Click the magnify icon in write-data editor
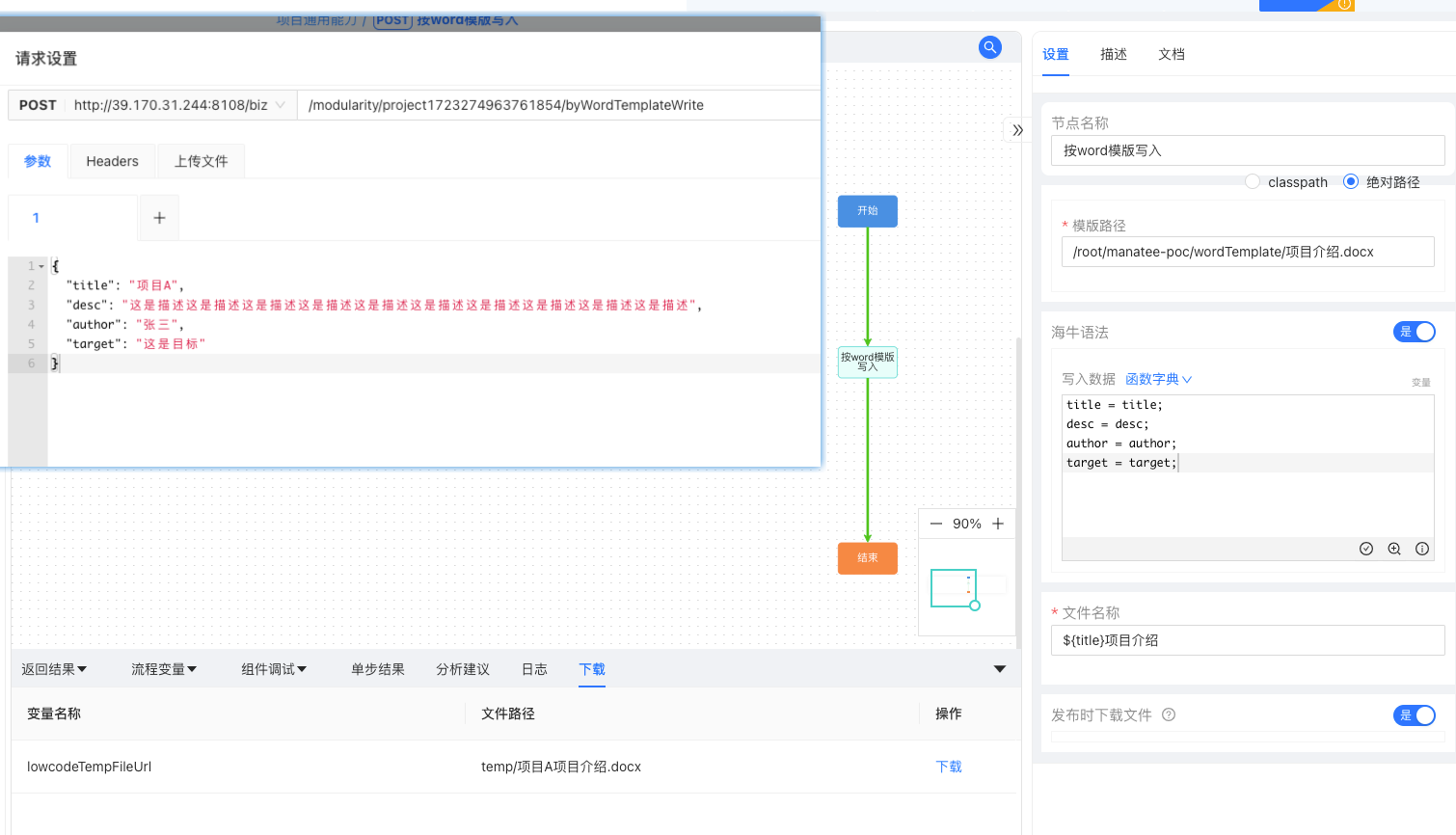The height and width of the screenshot is (835, 1456). coord(1394,549)
